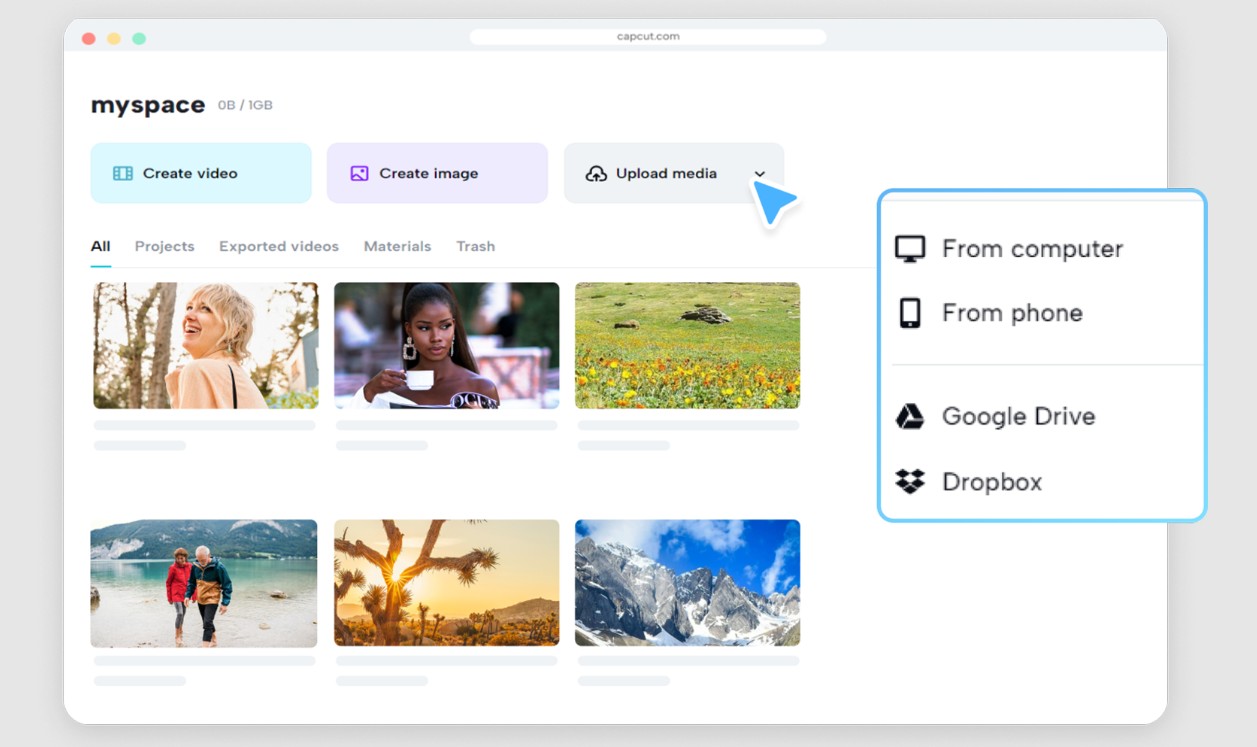This screenshot has height=747, width=1257.
Task: Click the red close window button
Action: (x=88, y=39)
